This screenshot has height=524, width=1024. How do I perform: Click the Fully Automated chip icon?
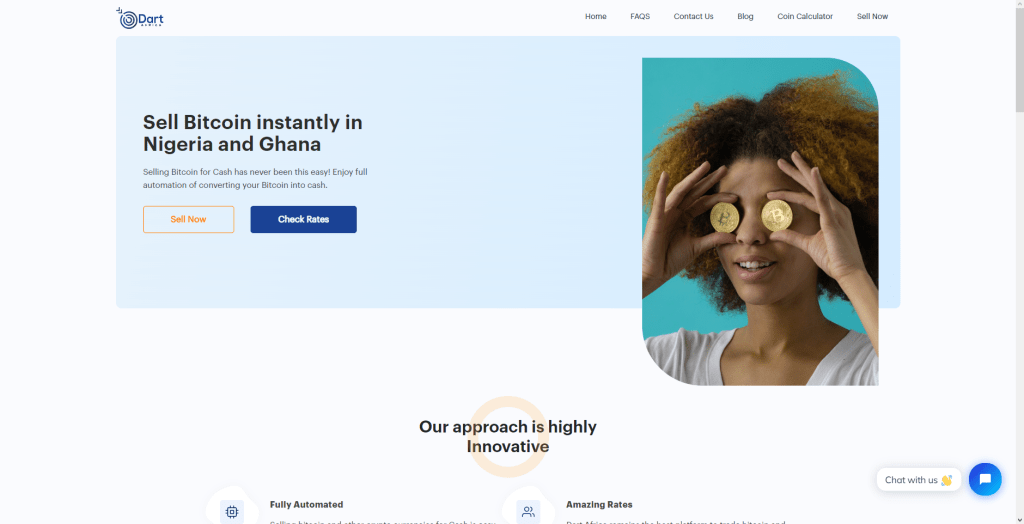pos(232,512)
